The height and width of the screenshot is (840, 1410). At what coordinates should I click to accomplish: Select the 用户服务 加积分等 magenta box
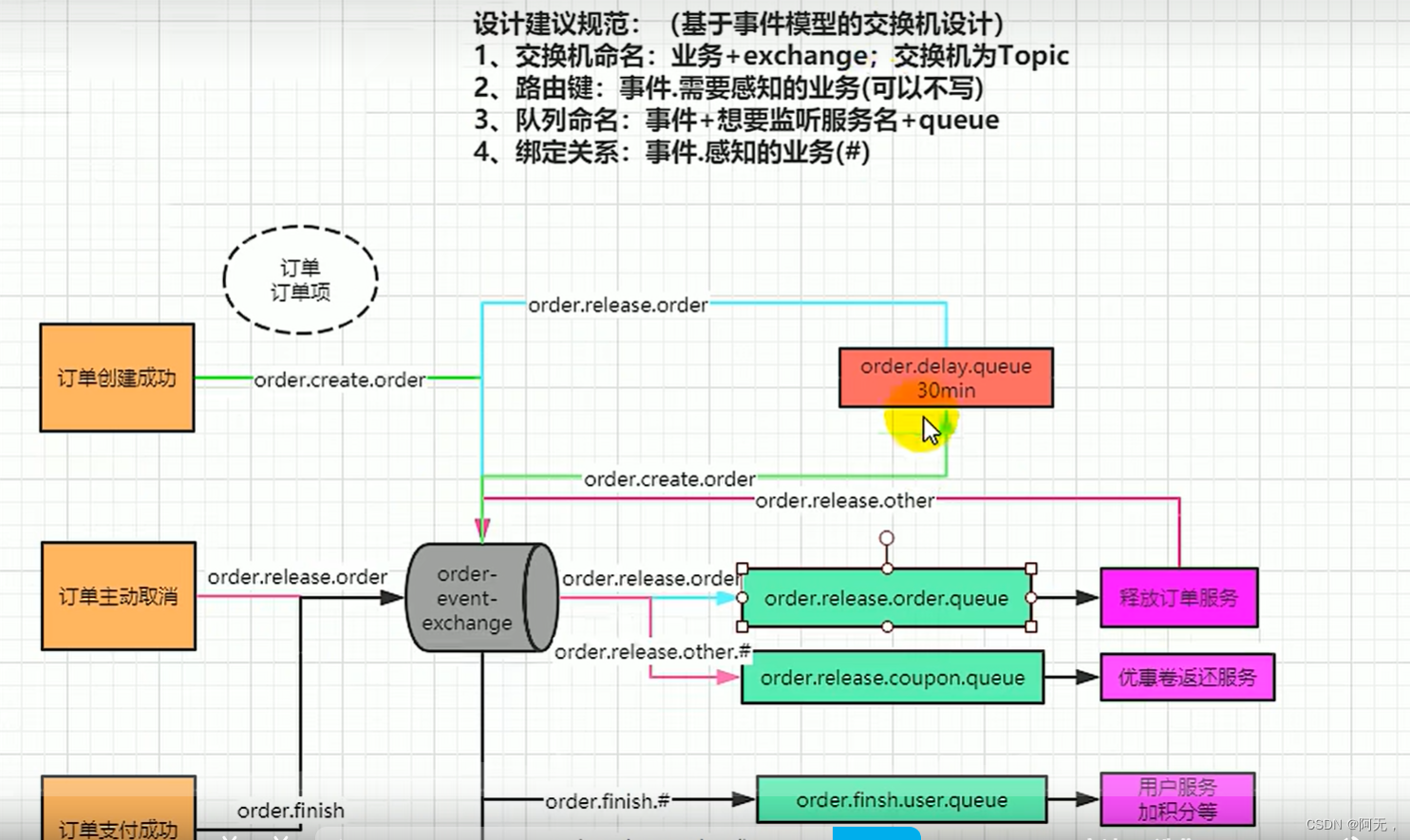(x=1177, y=799)
